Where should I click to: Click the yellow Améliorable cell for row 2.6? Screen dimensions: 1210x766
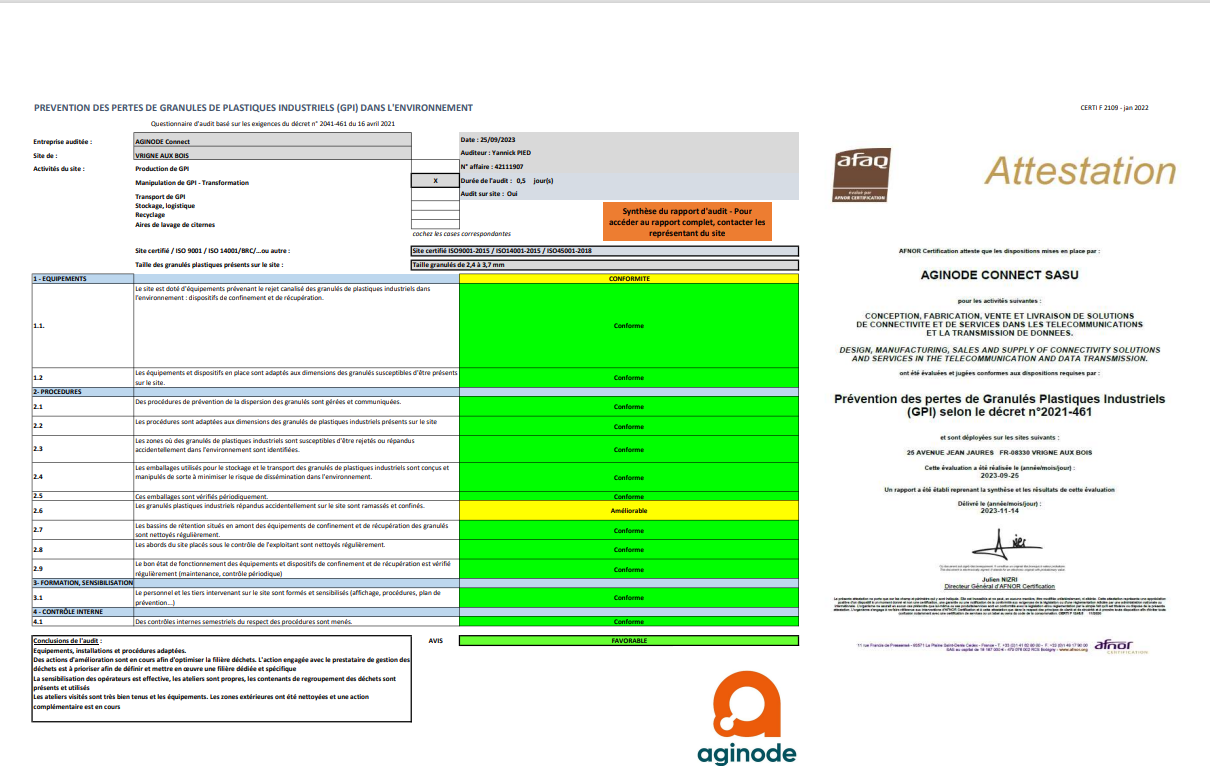[629, 511]
